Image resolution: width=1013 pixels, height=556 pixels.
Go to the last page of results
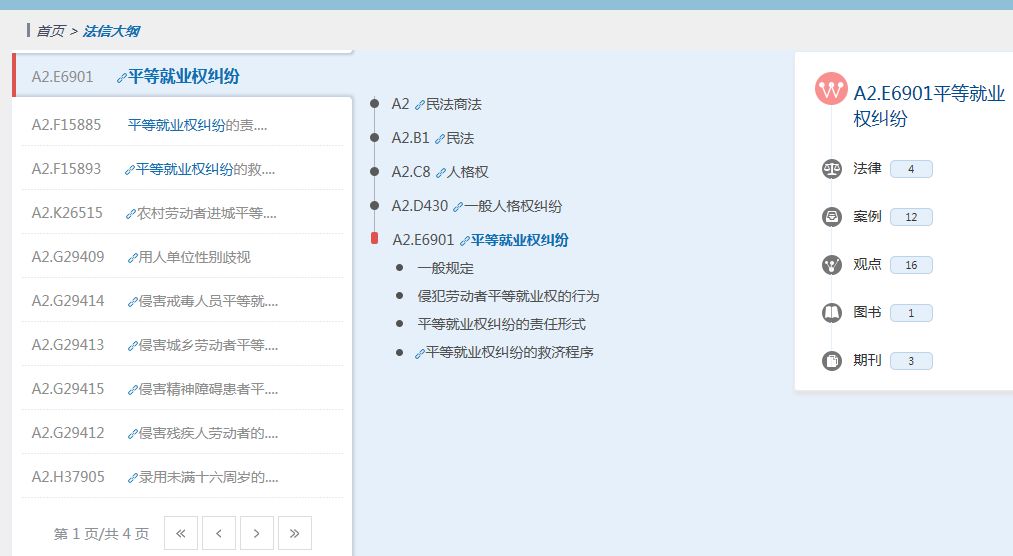[295, 533]
